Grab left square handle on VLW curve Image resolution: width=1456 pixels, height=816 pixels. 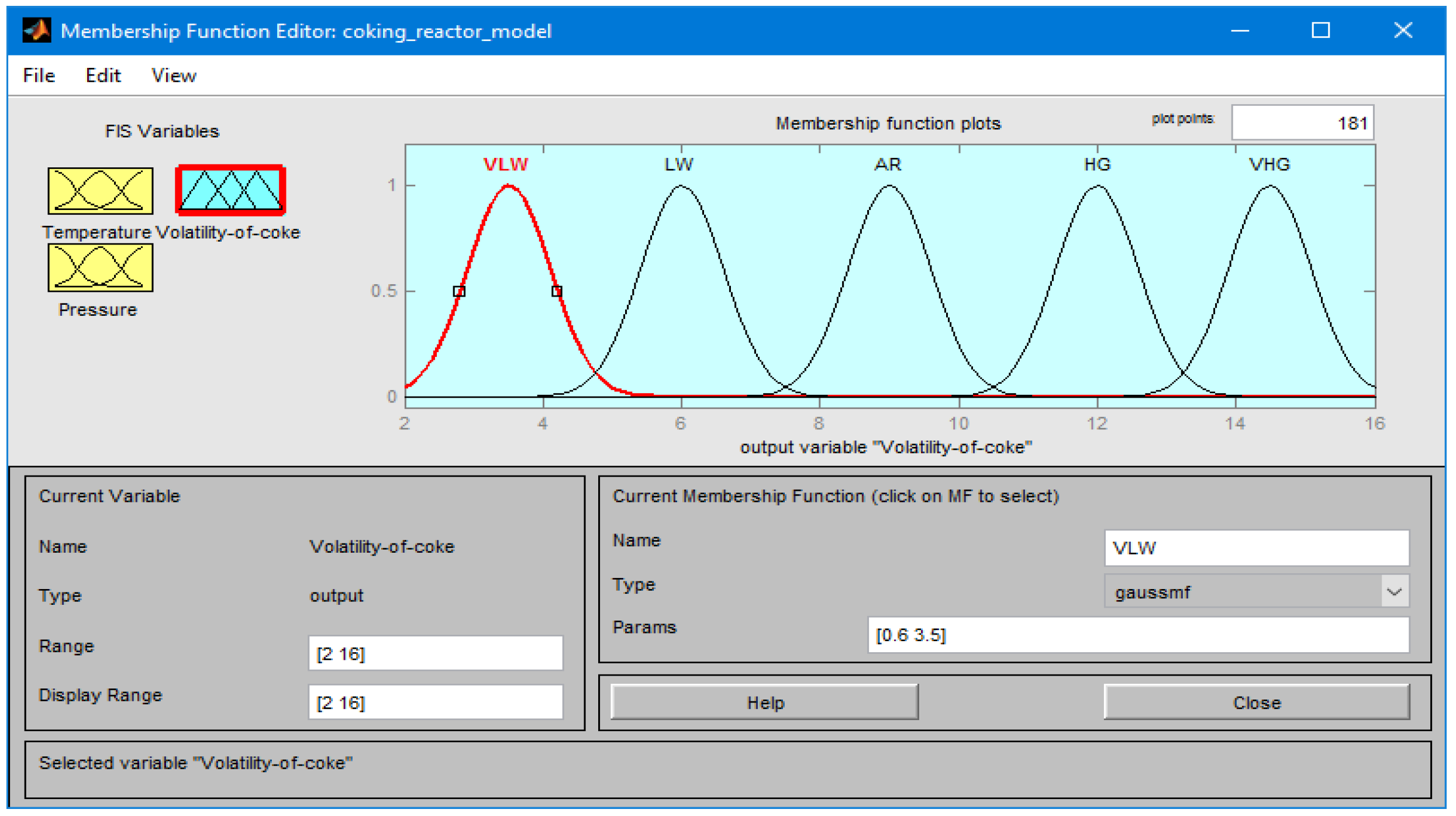point(459,291)
